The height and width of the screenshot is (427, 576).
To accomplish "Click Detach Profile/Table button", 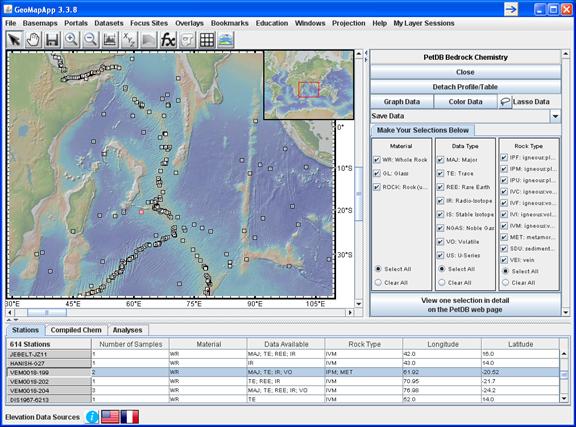I will [x=465, y=87].
